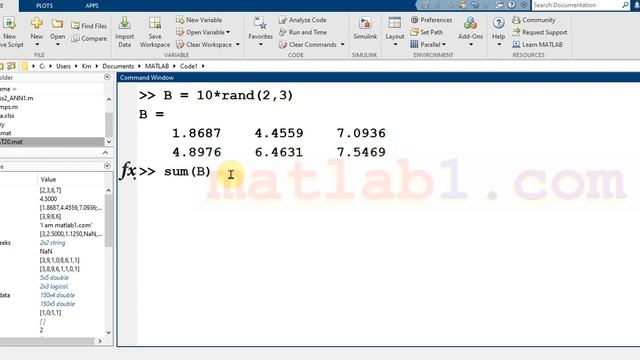Click the Import Data icon
Screen dimensions: 640x360
(124, 23)
